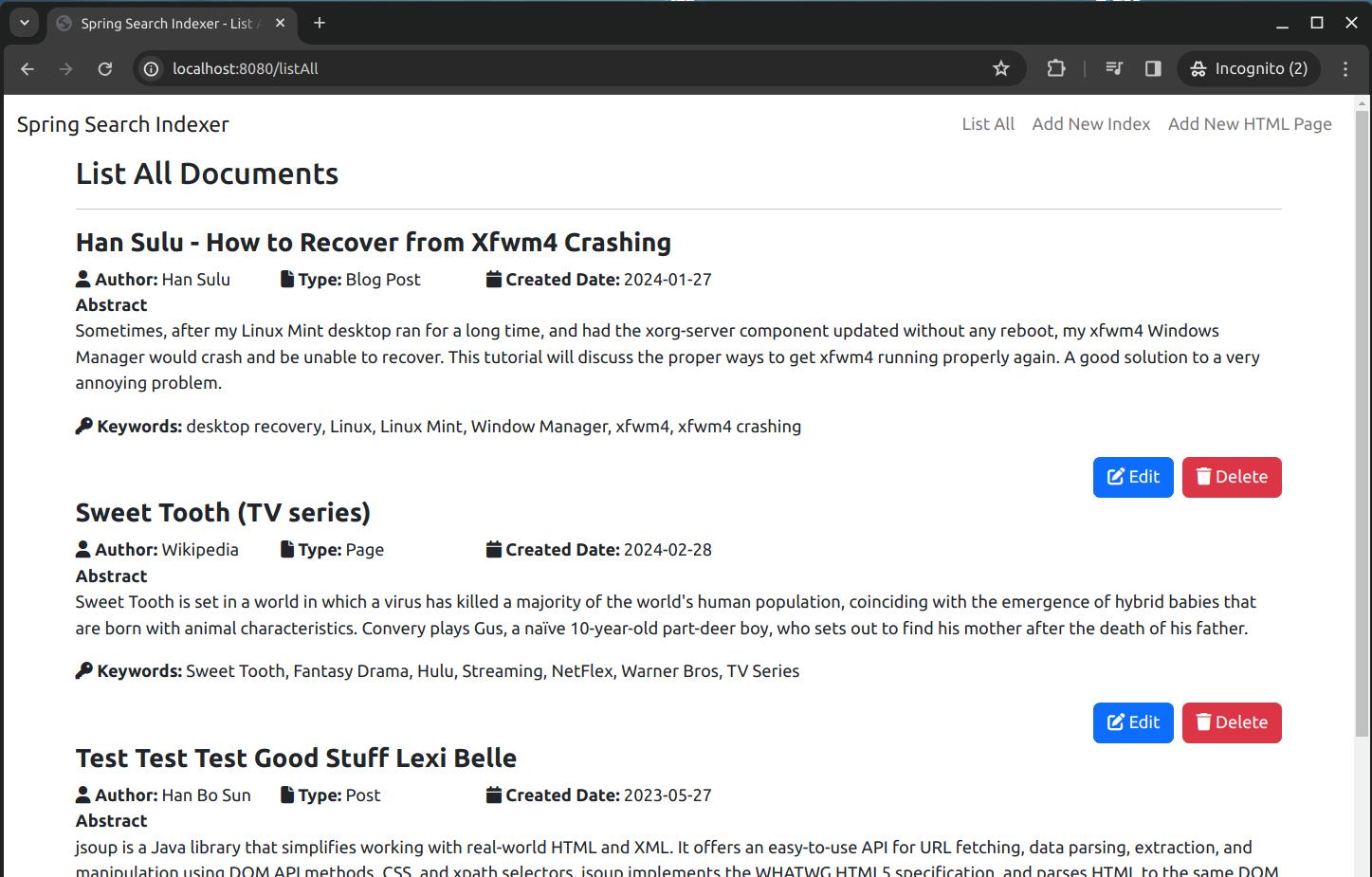Open Add New HTML Page link

click(1249, 124)
